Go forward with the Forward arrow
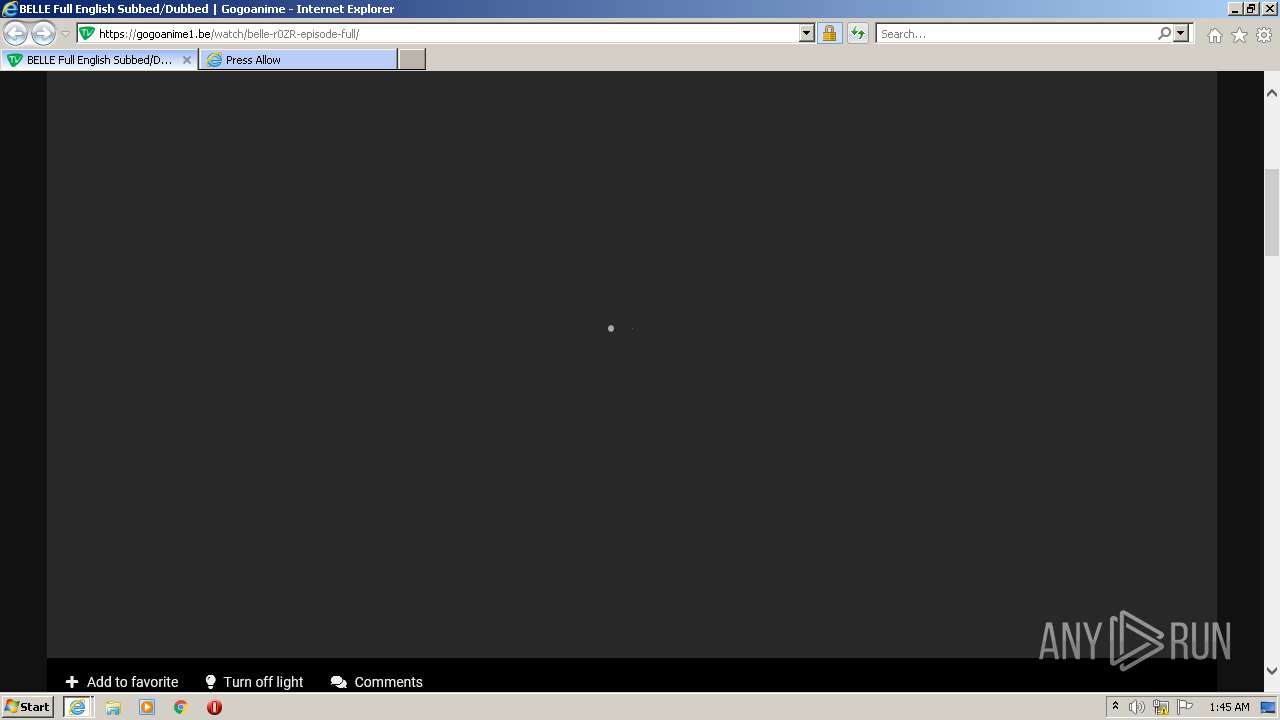The image size is (1280, 720). pos(43,33)
